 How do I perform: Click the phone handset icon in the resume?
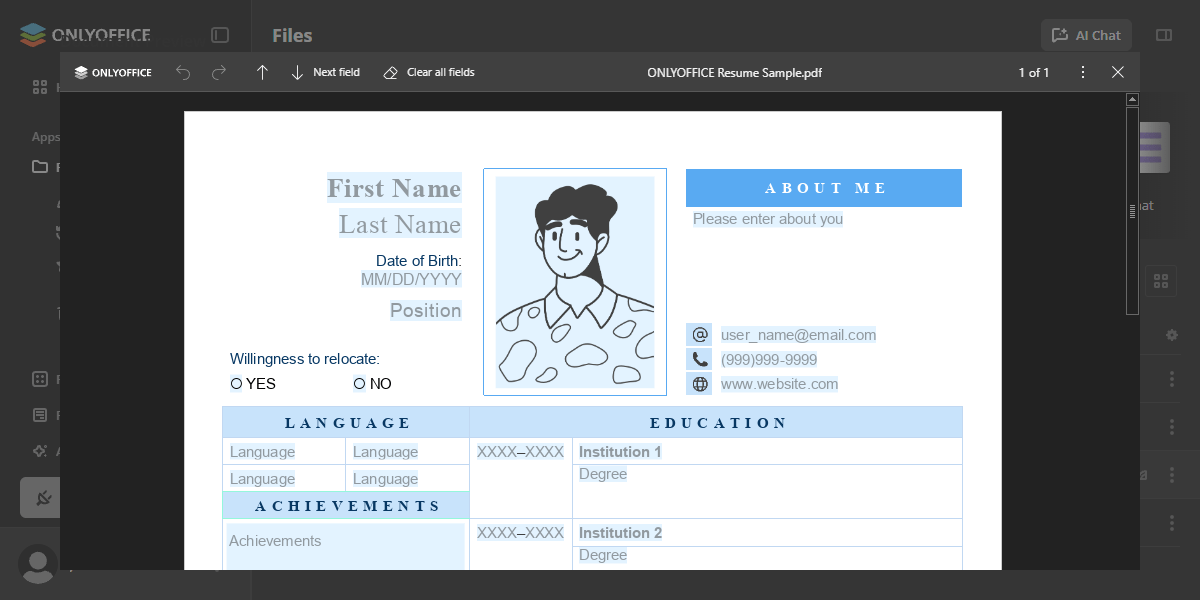click(700, 360)
